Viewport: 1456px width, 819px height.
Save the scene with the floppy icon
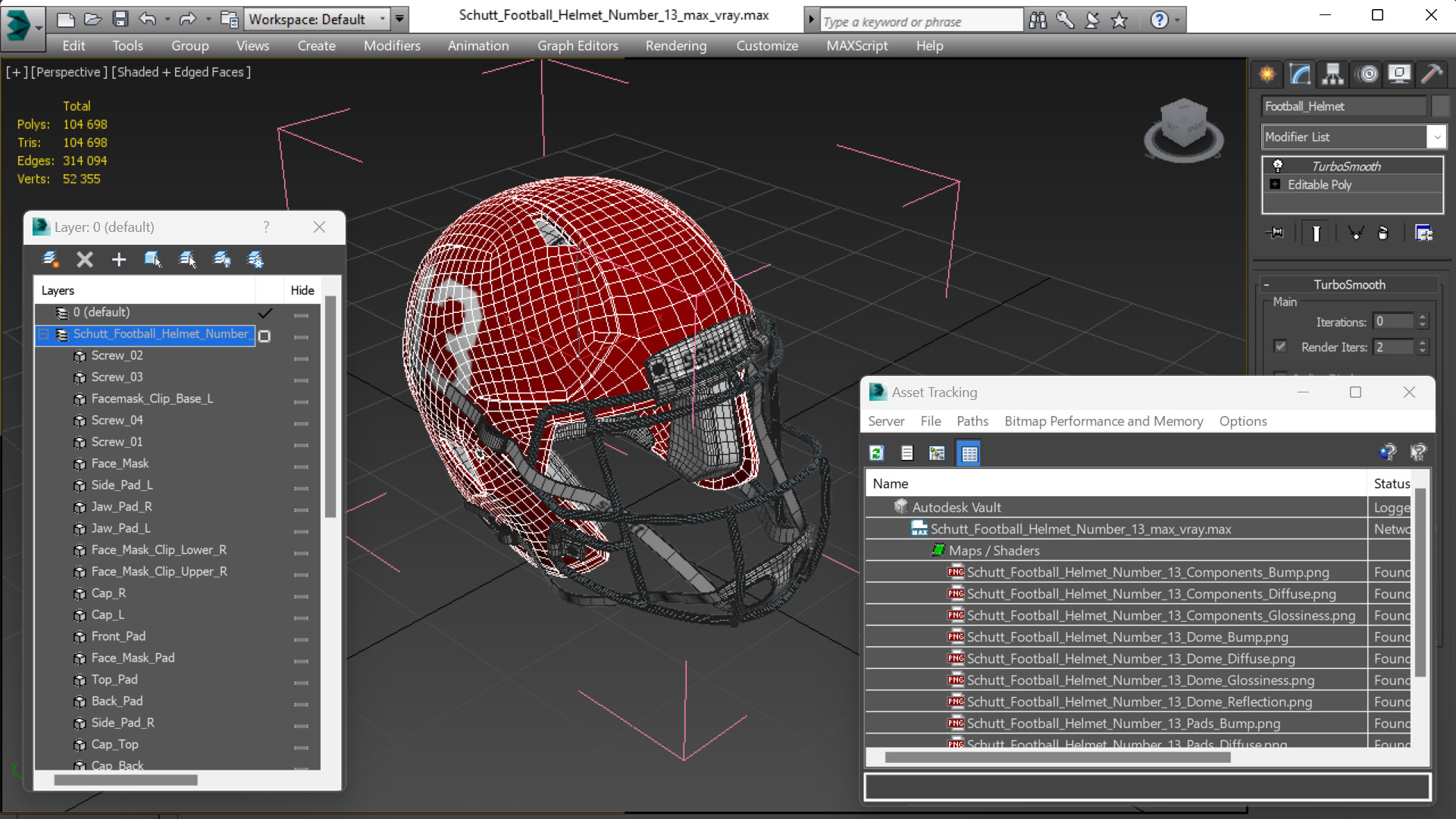point(120,19)
